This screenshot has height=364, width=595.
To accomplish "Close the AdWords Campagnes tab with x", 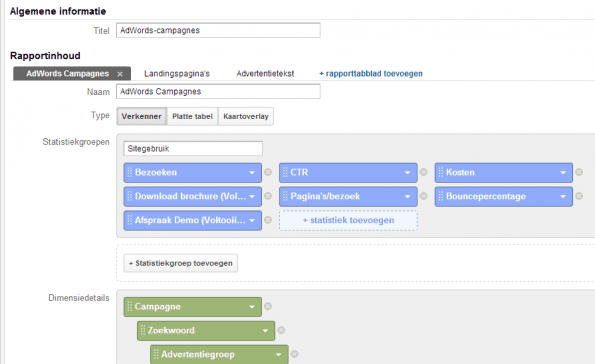I will (120, 74).
